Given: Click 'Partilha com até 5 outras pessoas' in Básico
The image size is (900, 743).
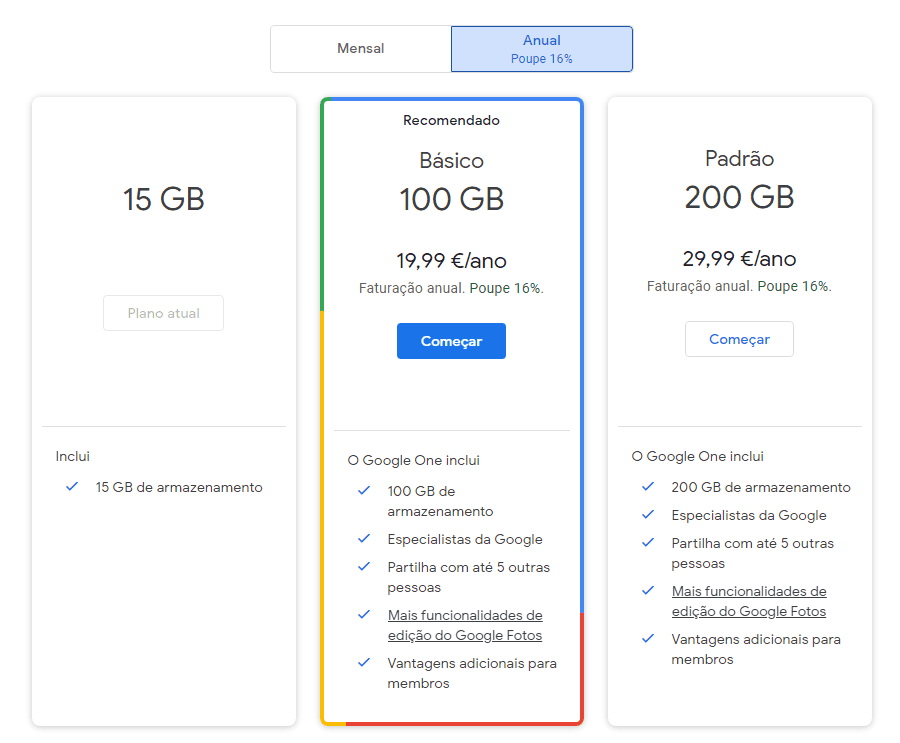Looking at the screenshot, I should [468, 577].
